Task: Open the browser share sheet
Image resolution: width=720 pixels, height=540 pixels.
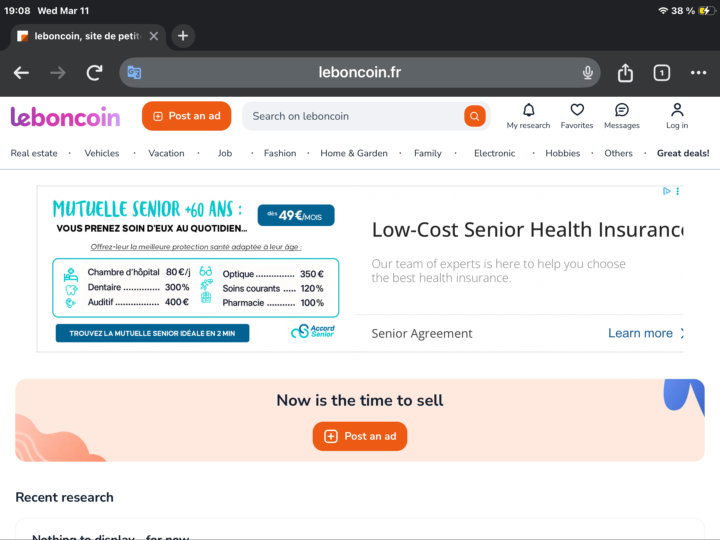Action: (x=625, y=73)
